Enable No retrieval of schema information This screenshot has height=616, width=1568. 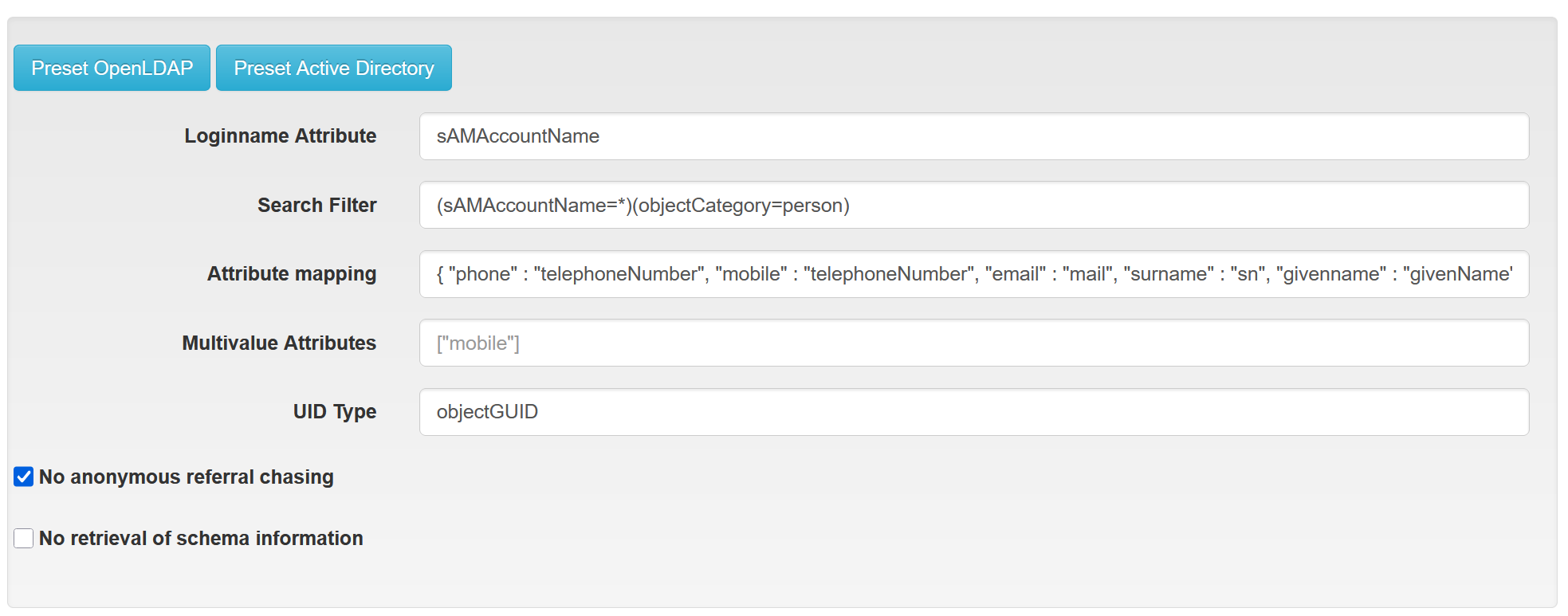point(24,538)
